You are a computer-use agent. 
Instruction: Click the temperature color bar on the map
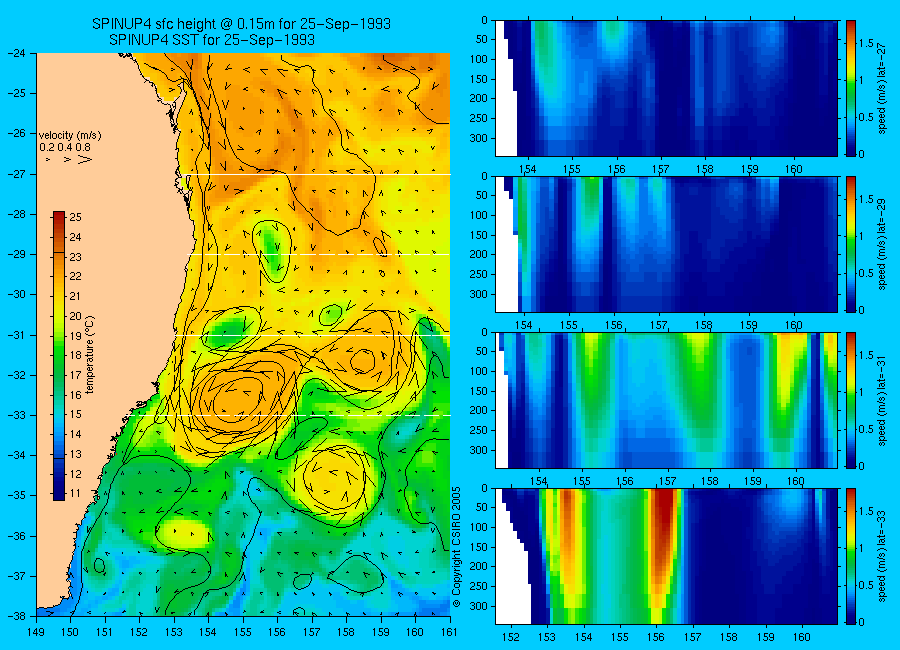coord(59,356)
